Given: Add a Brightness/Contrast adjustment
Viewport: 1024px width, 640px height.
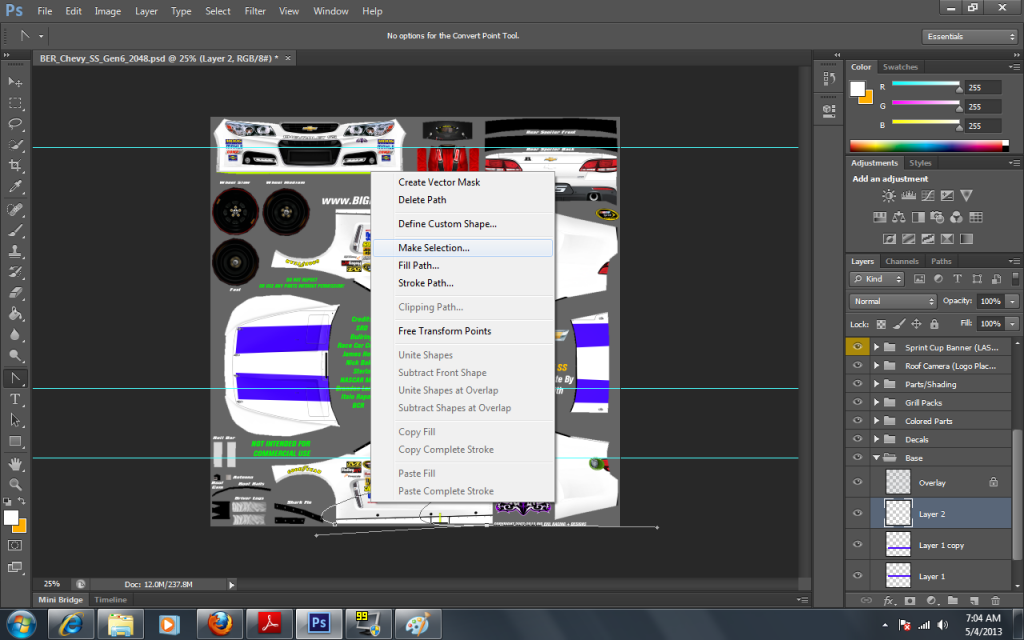Looking at the screenshot, I should coord(889,195).
